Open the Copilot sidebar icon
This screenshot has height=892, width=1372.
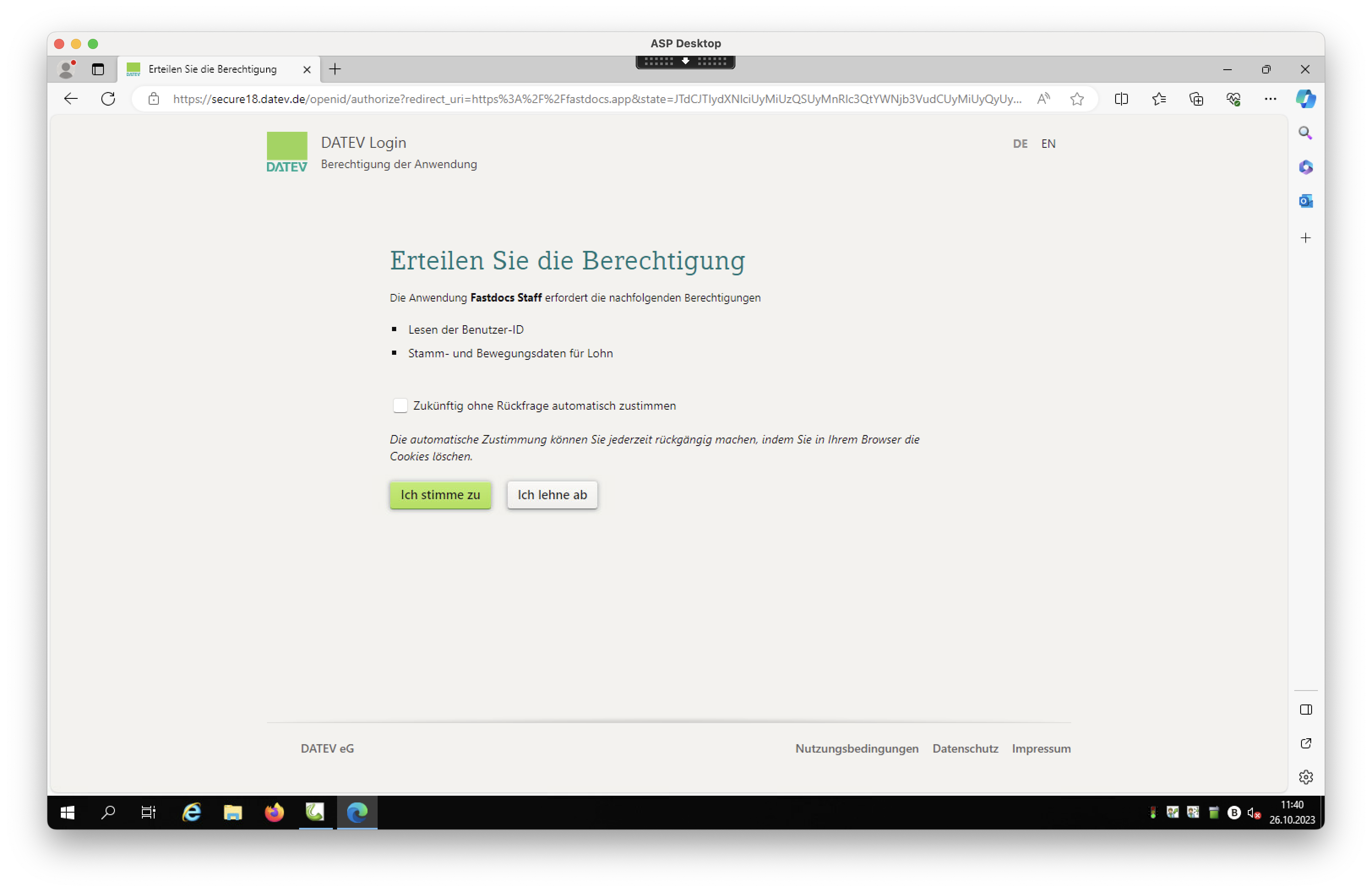[x=1306, y=99]
